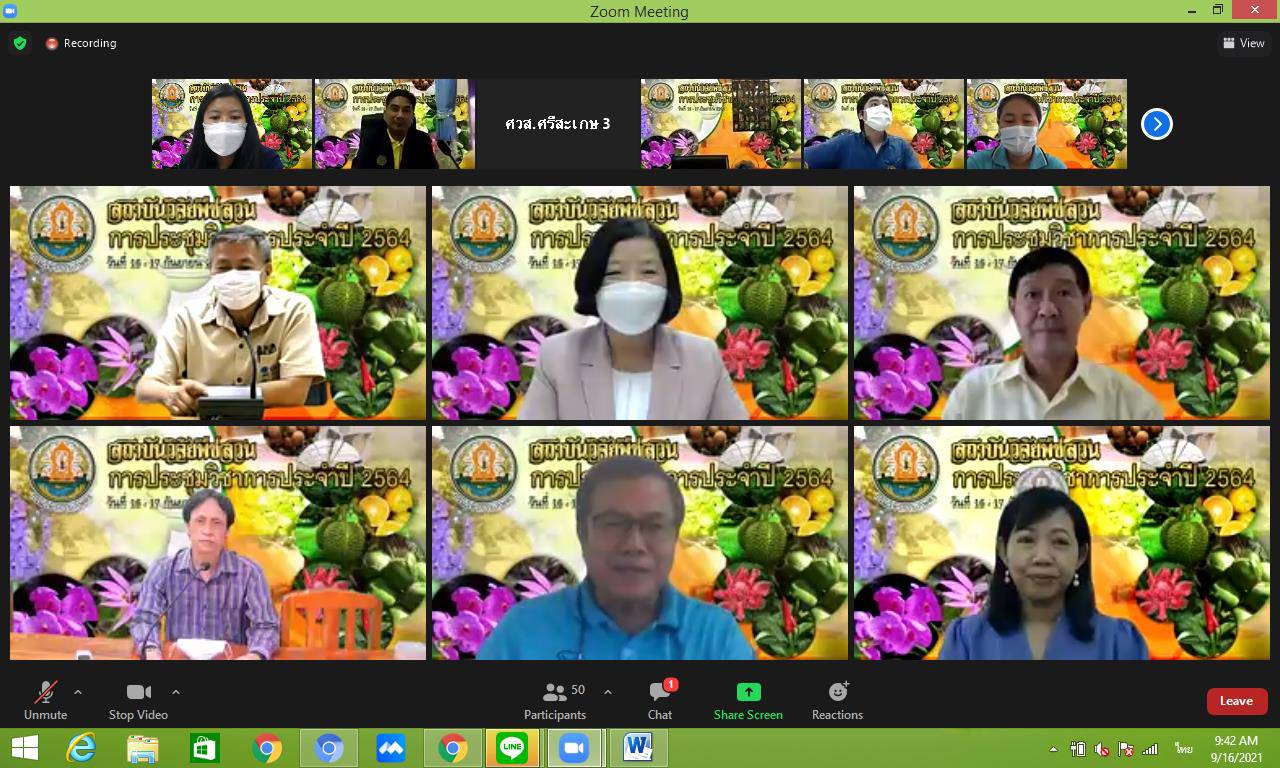
Task: Open the Participants panel
Action: coord(555,701)
